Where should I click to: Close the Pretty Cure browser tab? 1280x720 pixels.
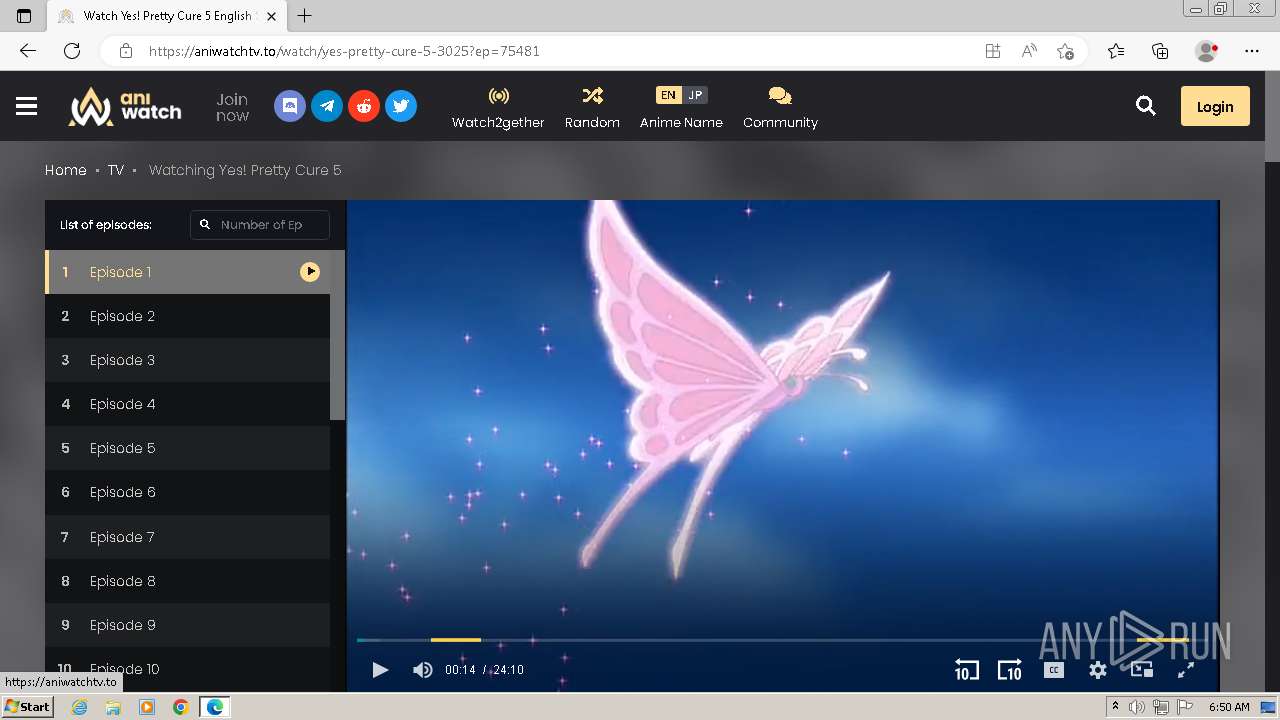click(x=271, y=16)
